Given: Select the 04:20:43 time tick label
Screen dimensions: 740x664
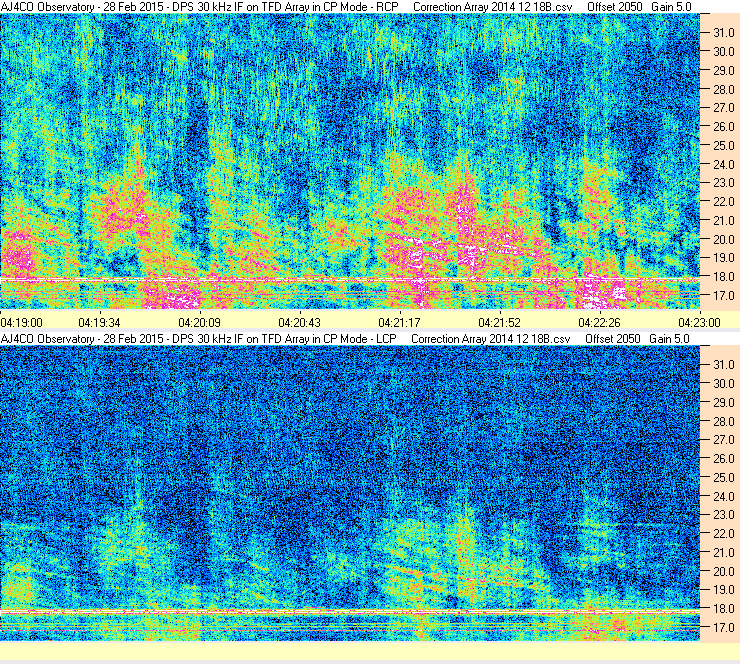Looking at the screenshot, I should pyautogui.click(x=299, y=323).
